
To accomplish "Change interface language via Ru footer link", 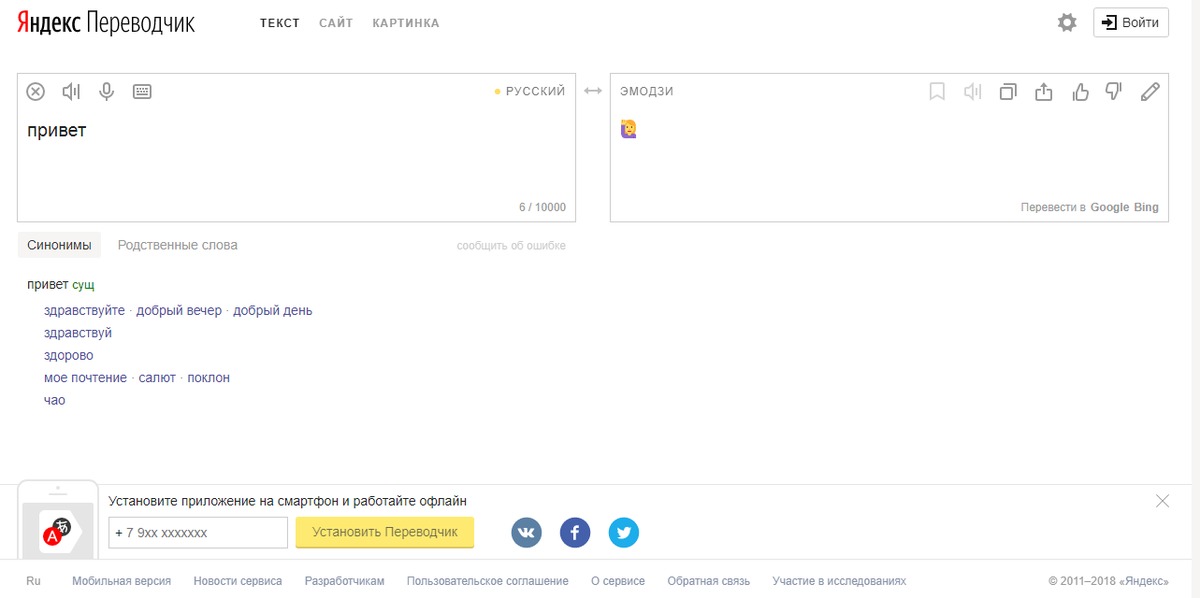I will 33,580.
